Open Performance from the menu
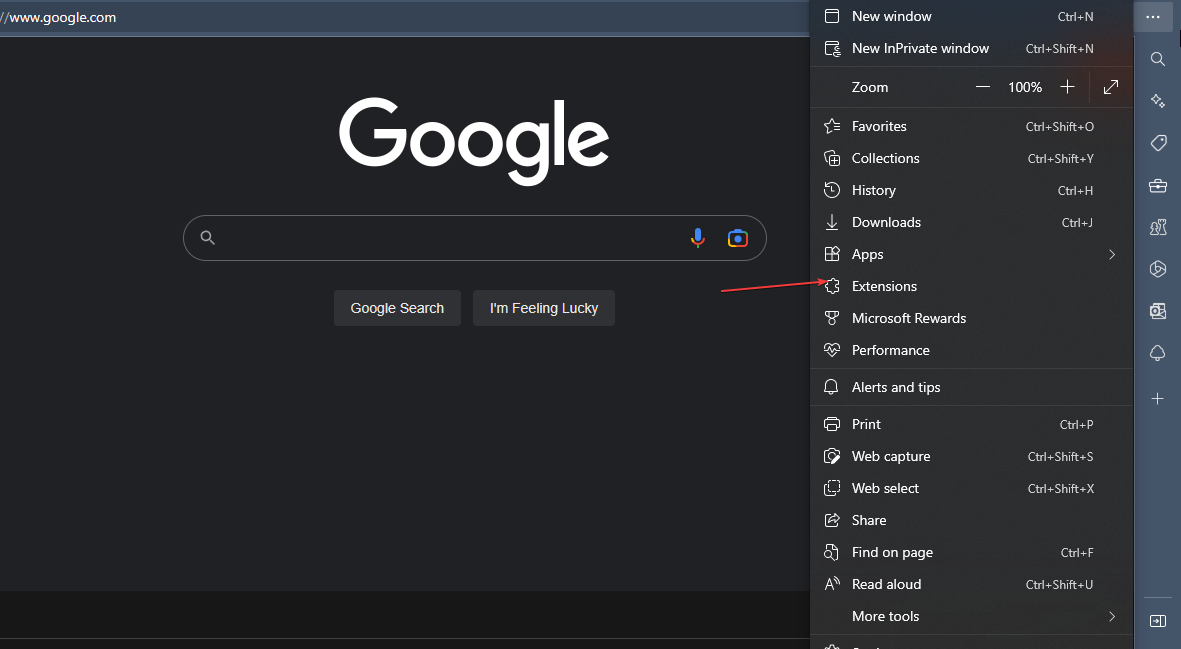Image resolution: width=1181 pixels, height=649 pixels. 972,350
